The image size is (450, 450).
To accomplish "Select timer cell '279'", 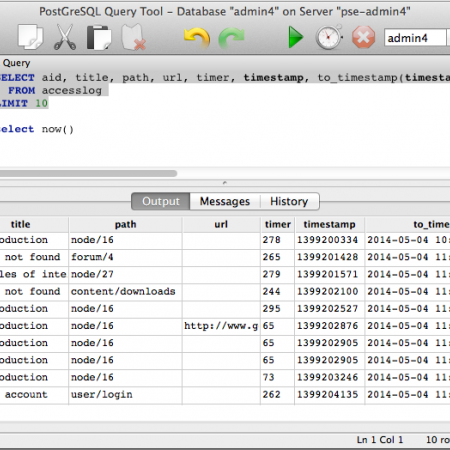I will [278, 274].
